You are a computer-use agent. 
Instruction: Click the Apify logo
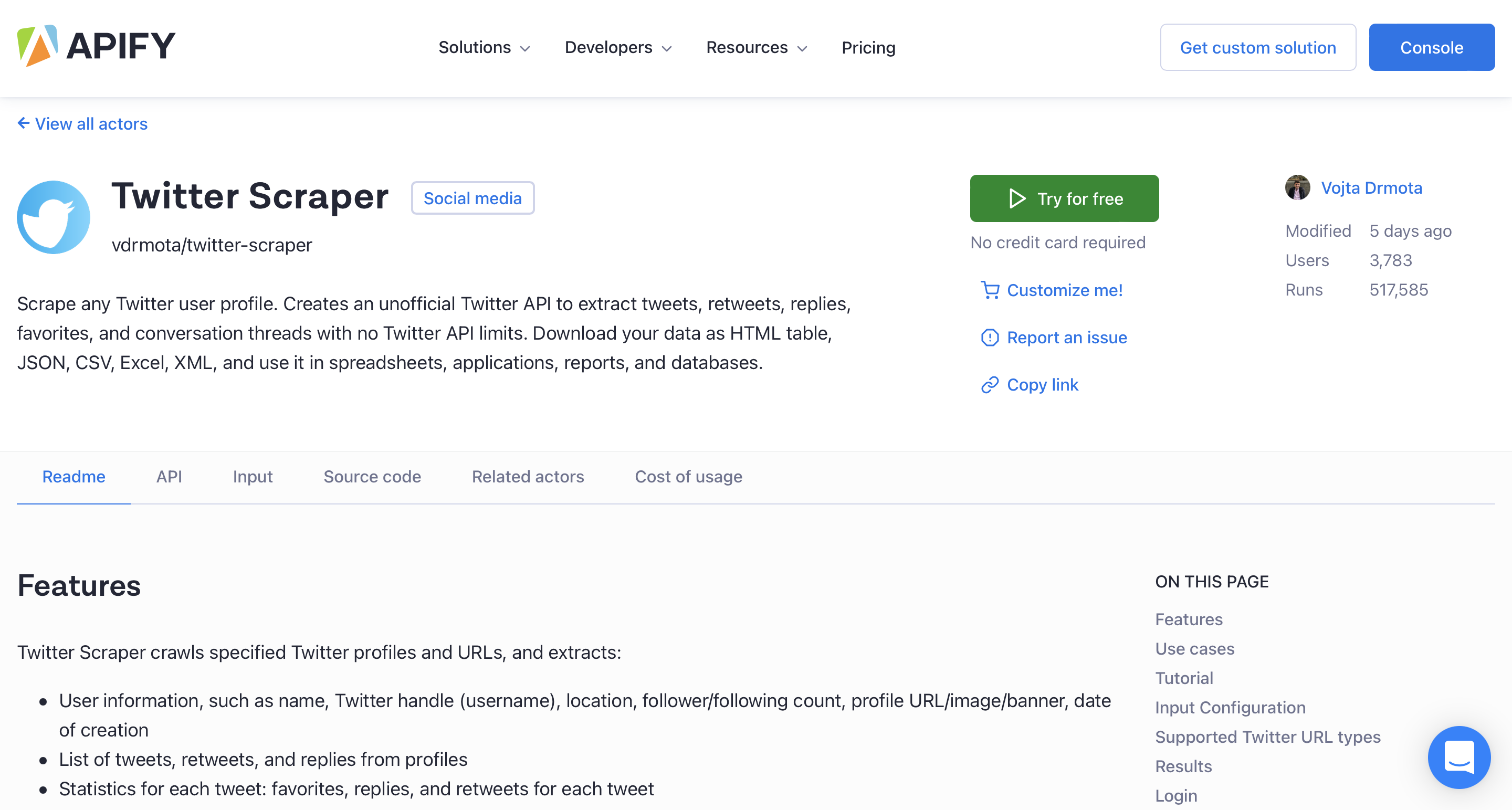pos(96,46)
